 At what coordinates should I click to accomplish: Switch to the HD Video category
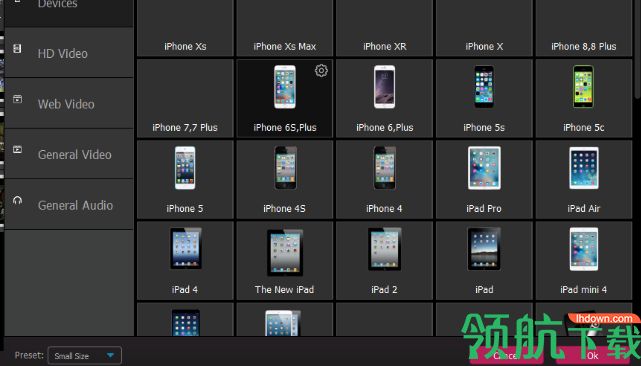[x=69, y=53]
